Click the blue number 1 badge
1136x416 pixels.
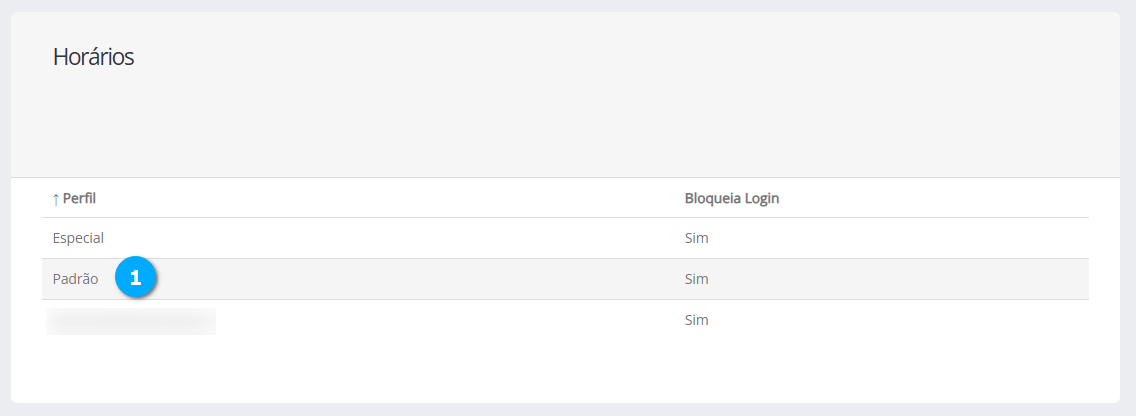[136, 279]
